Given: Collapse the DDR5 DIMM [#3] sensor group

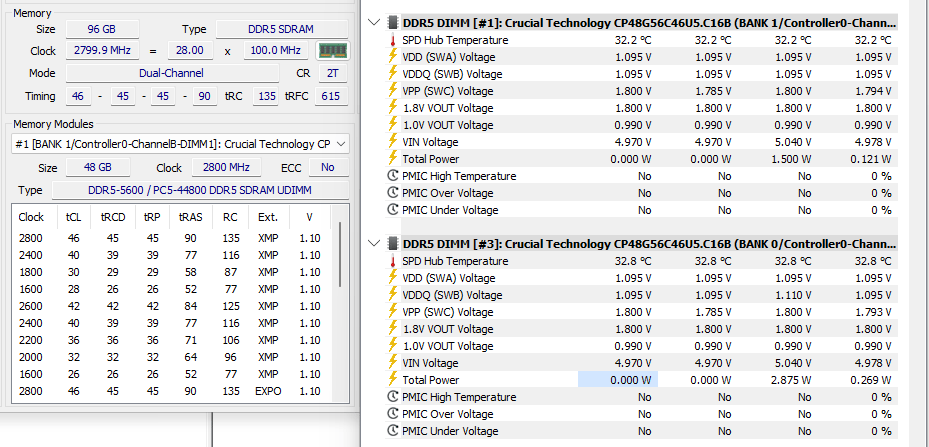Looking at the screenshot, I should click(x=374, y=244).
